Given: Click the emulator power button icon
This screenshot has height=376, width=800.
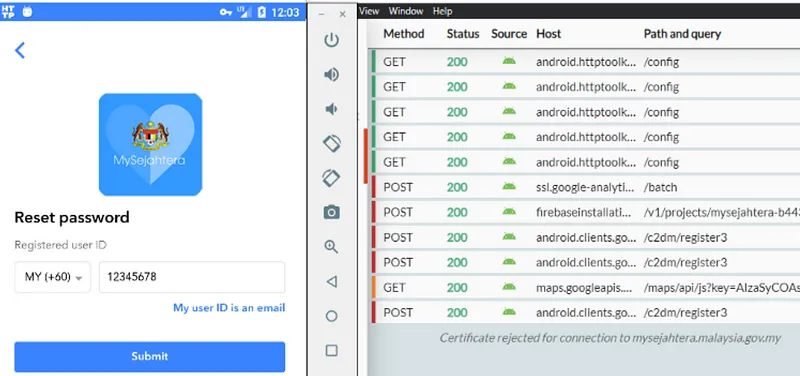Looking at the screenshot, I should 332,40.
